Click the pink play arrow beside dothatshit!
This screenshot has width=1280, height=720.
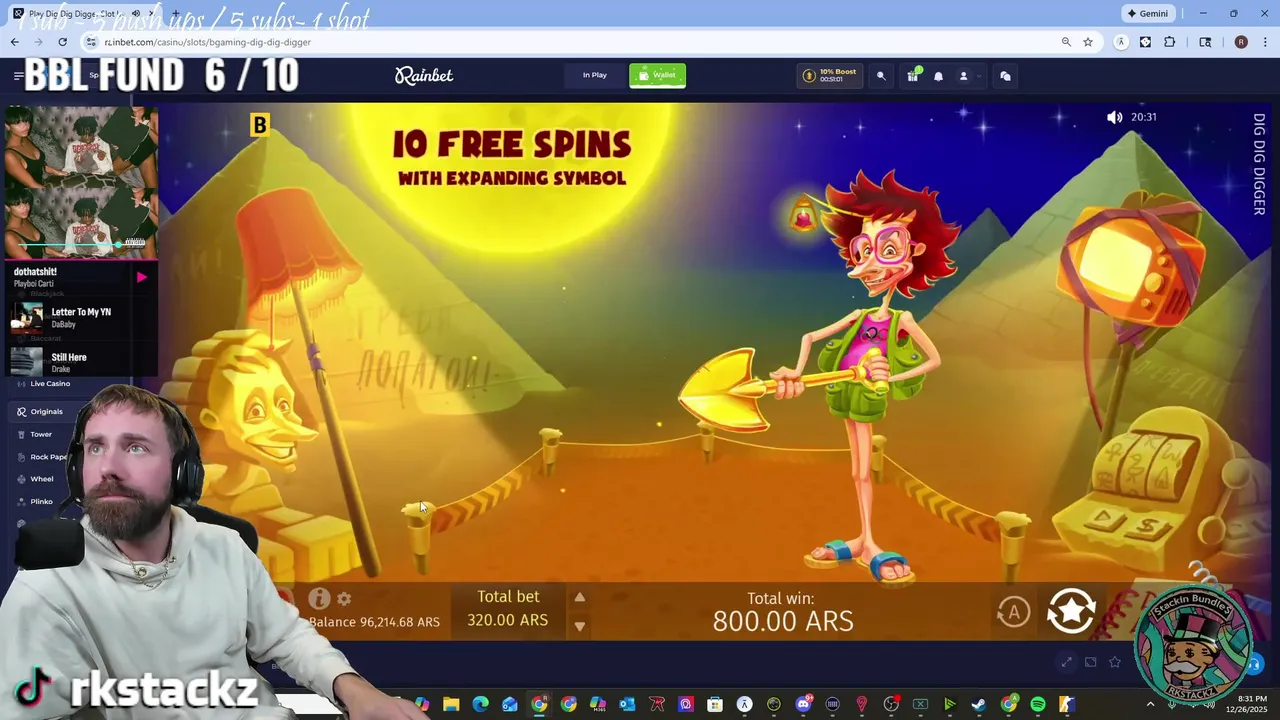coord(141,277)
